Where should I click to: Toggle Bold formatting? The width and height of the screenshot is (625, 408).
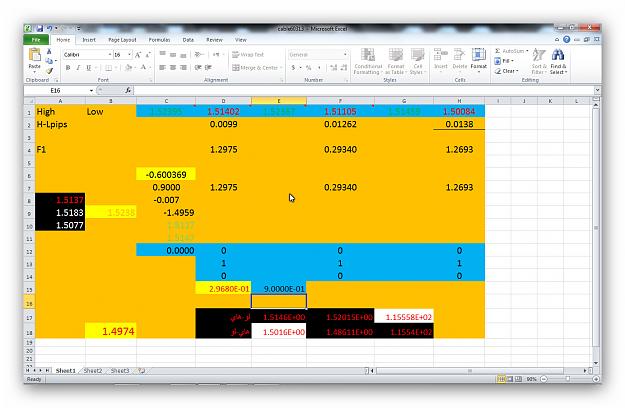68,68
